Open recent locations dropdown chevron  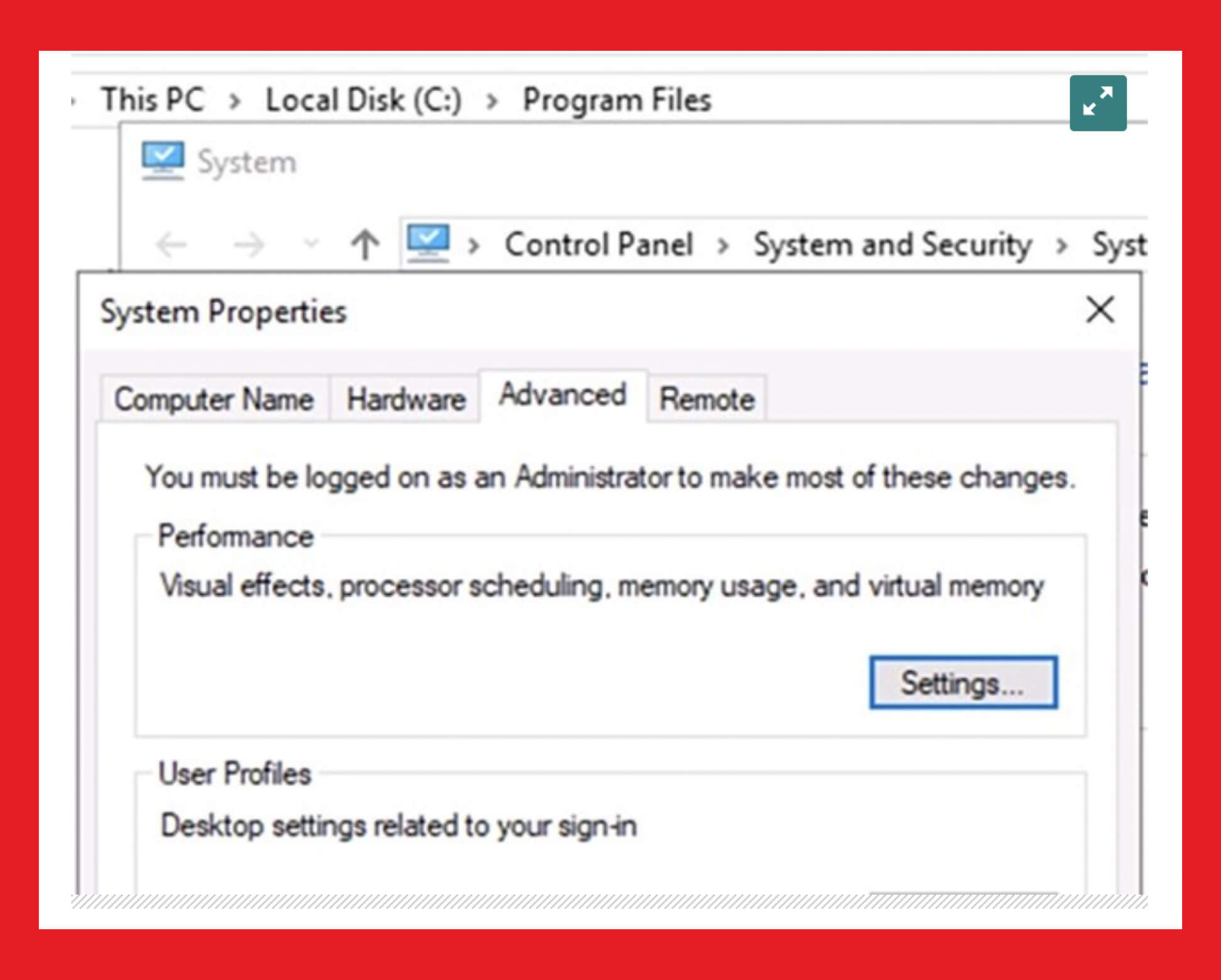point(311,244)
